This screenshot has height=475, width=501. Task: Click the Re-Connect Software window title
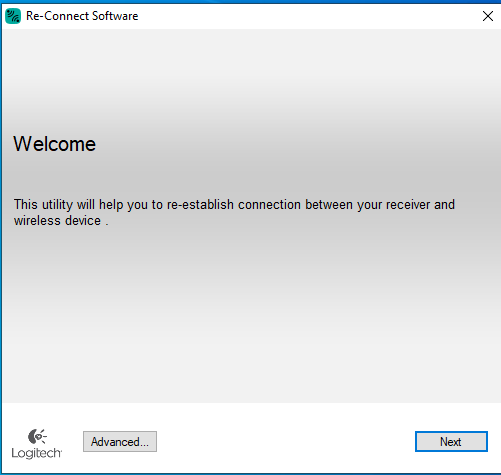click(x=82, y=16)
